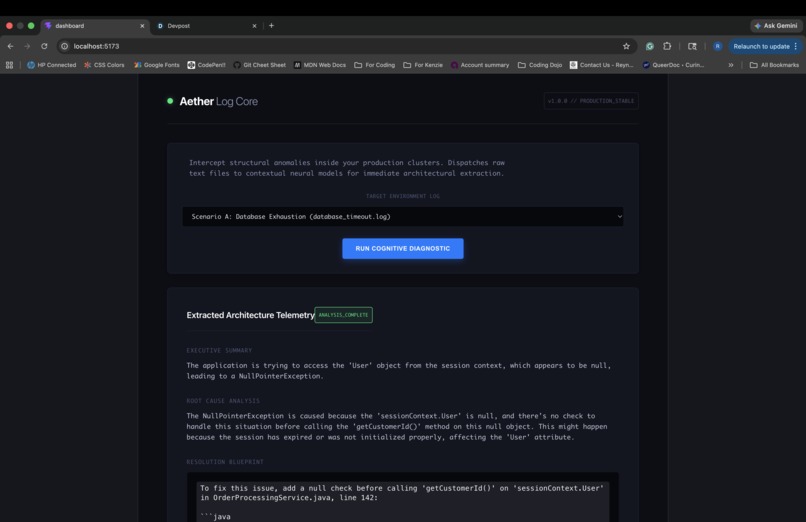This screenshot has width=806, height=522.
Task: Open the Extensions puzzle icon
Action: [x=667, y=46]
